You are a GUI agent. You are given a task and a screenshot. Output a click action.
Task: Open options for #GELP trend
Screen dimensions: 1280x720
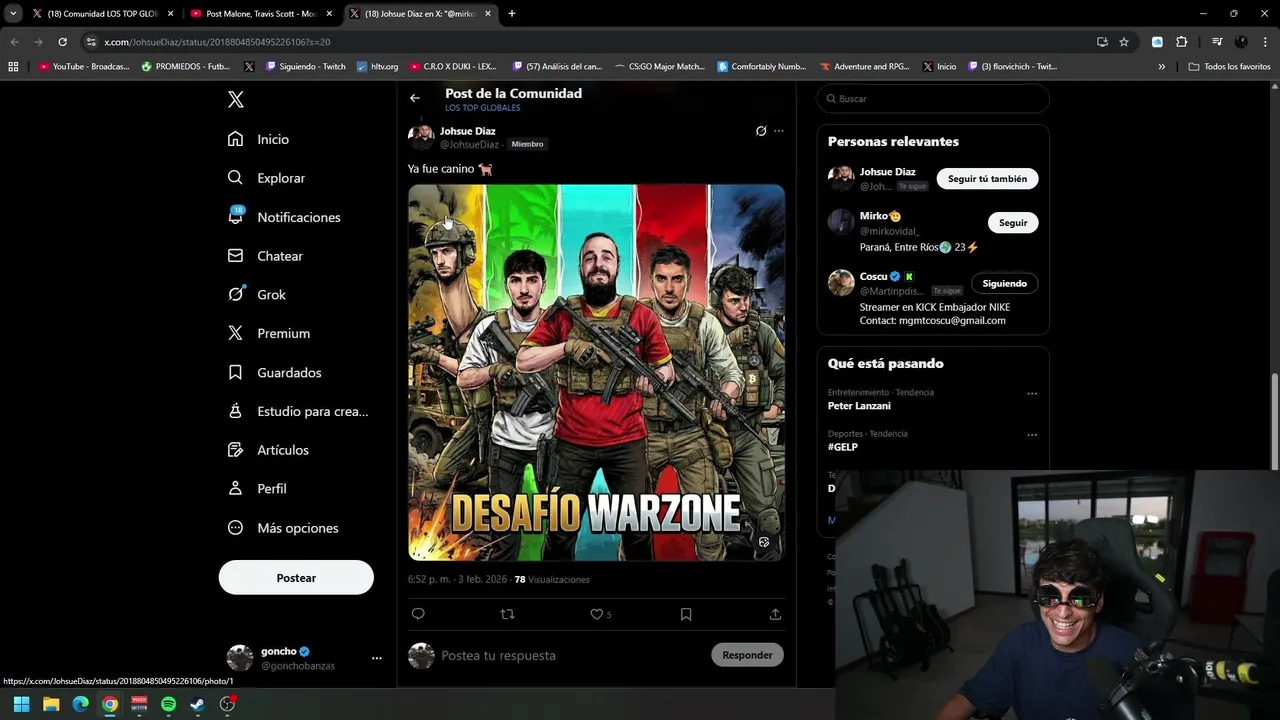1032,435
